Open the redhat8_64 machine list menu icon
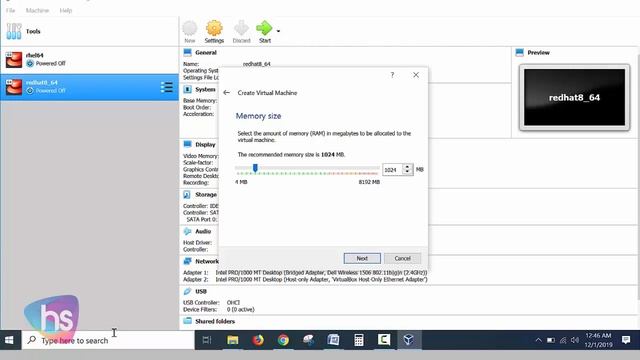 click(x=167, y=87)
